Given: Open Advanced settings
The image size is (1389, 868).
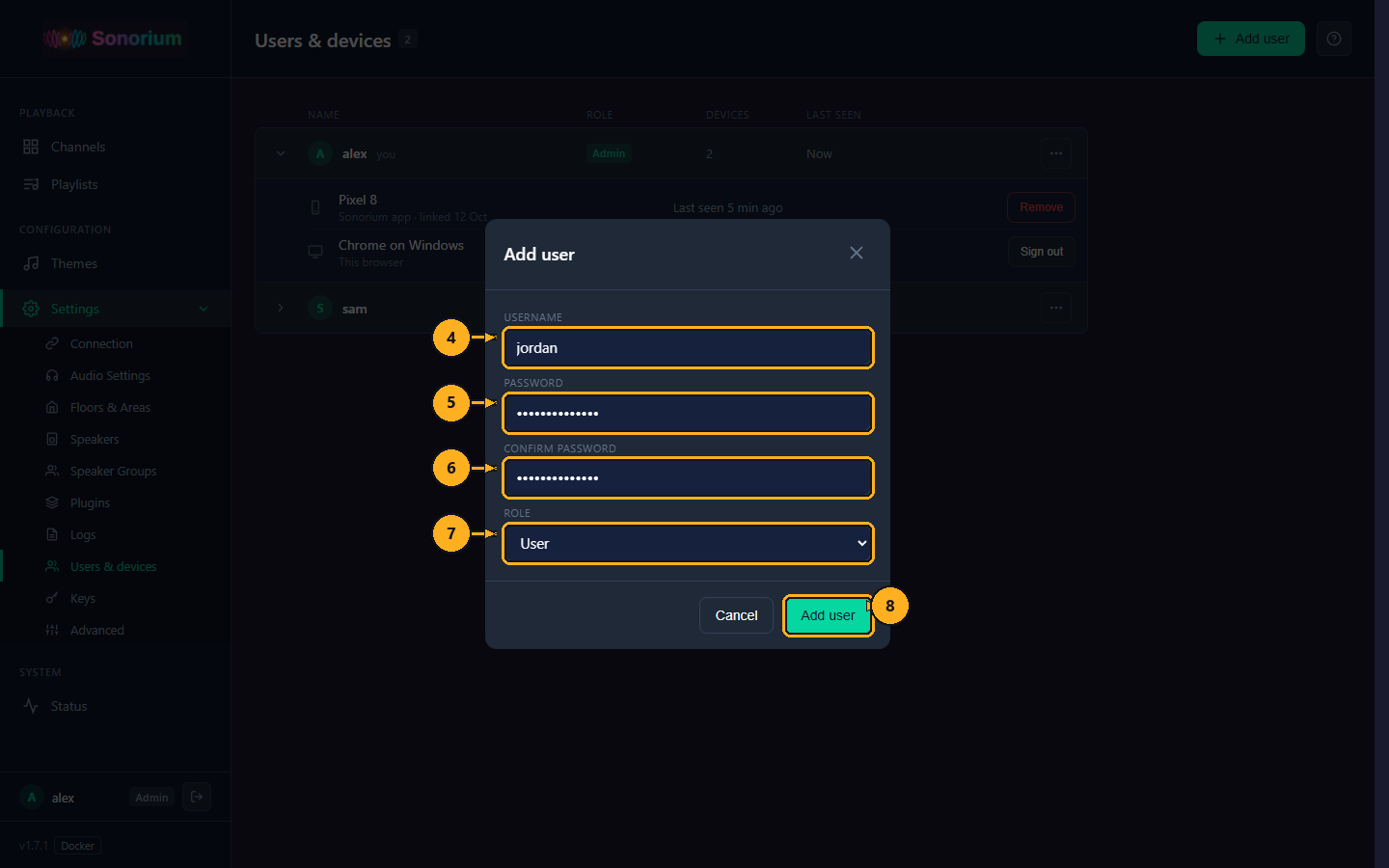Looking at the screenshot, I should tap(115, 630).
